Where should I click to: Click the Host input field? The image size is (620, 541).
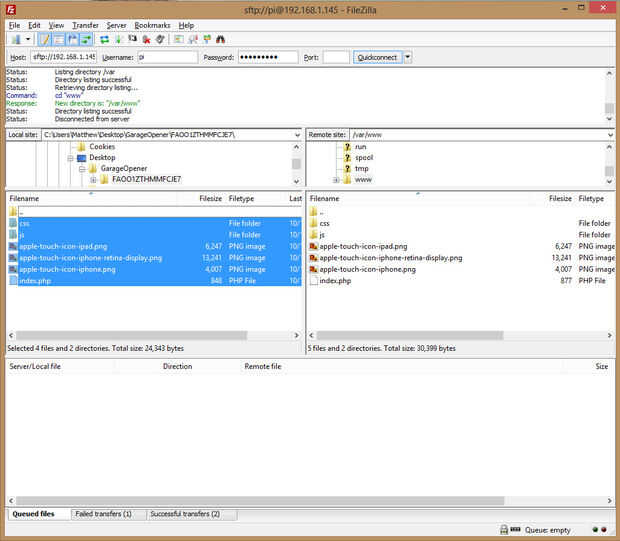(x=64, y=57)
